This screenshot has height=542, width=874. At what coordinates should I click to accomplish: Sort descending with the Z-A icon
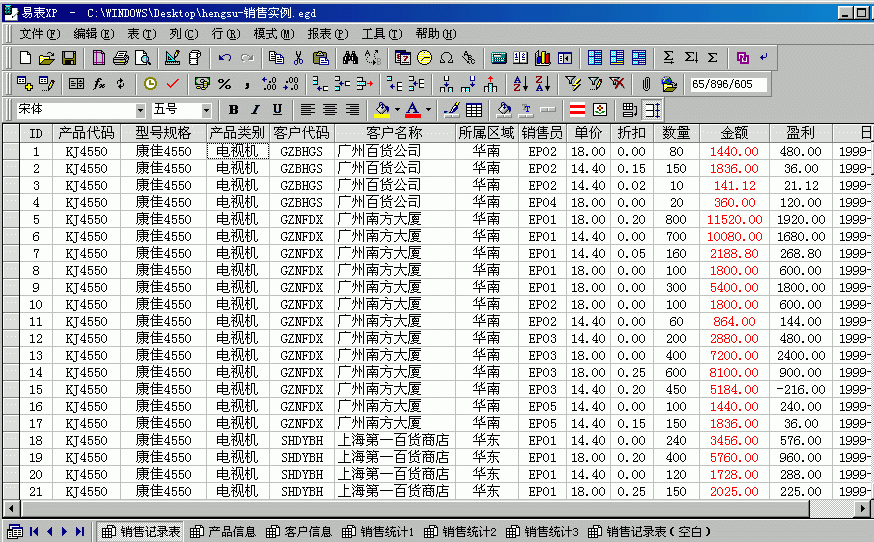542,84
